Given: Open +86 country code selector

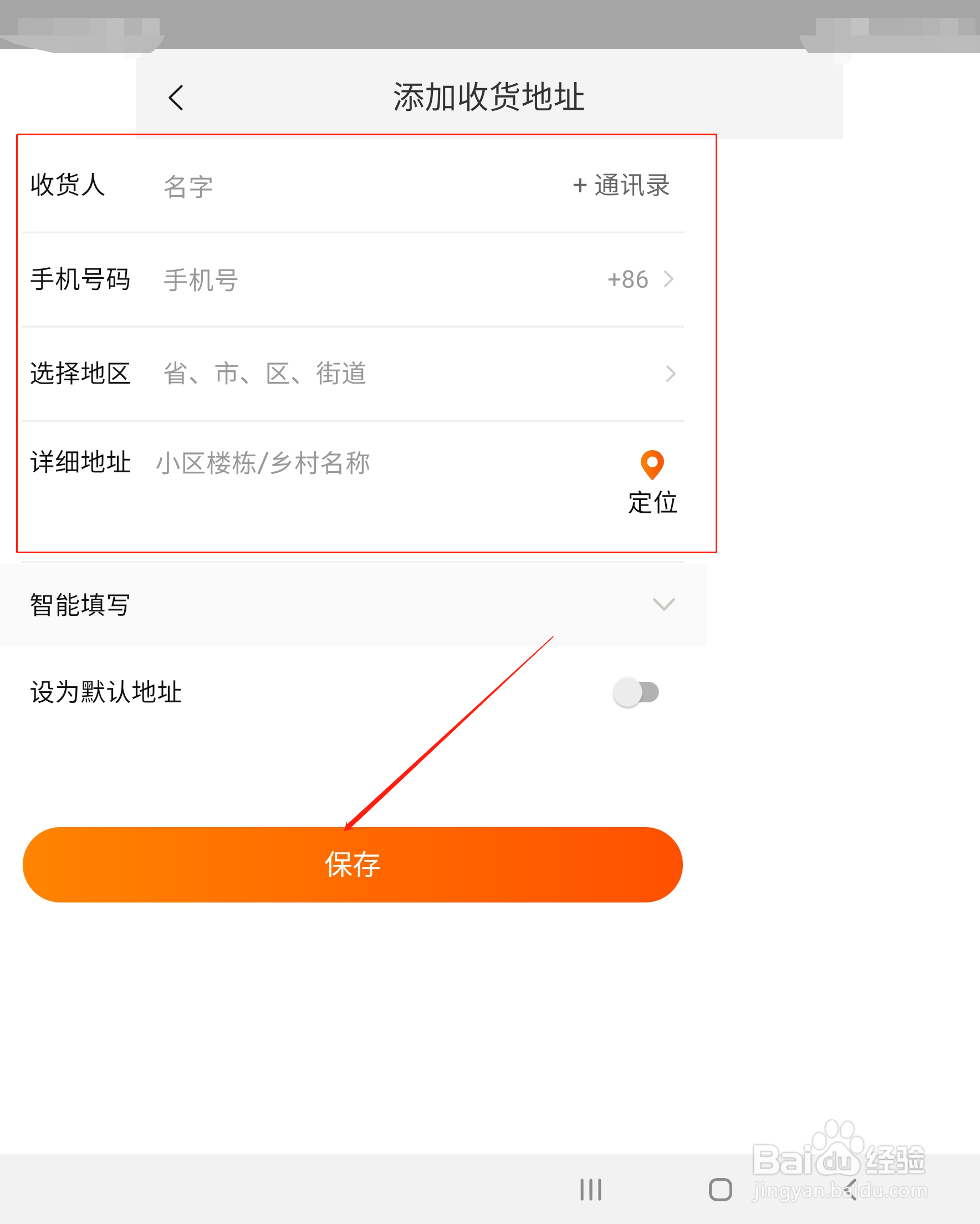Looking at the screenshot, I should pyautogui.click(x=640, y=279).
